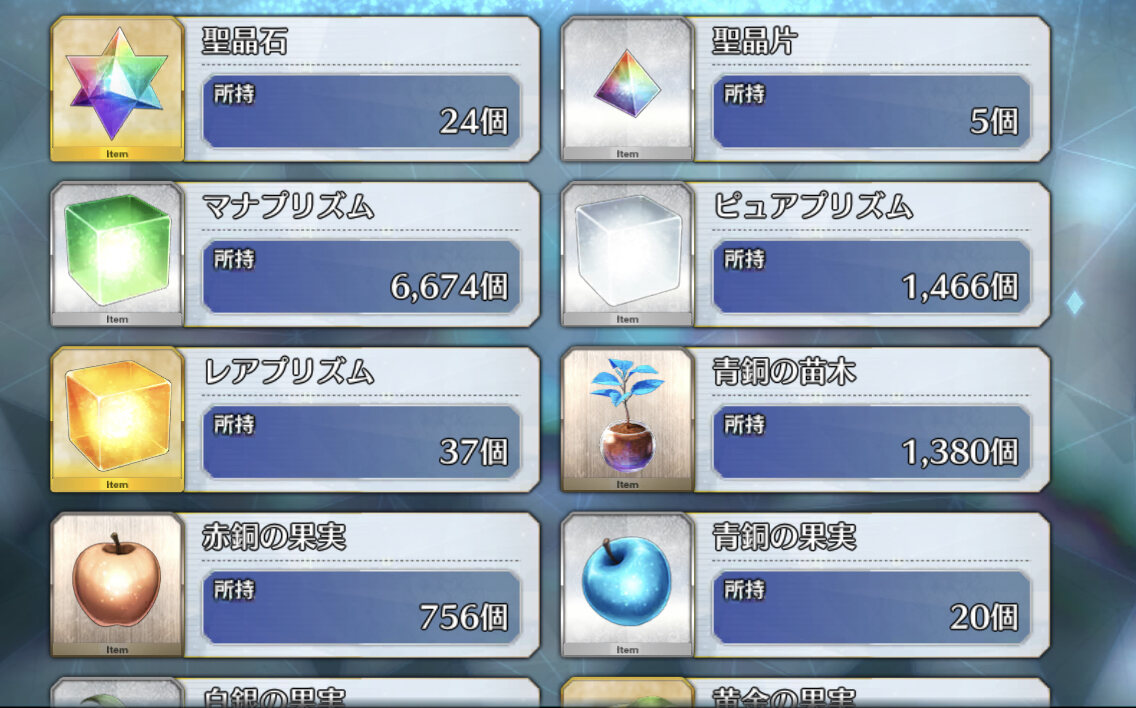Tap the マナプリズム 6,674個 count panel

[362, 277]
